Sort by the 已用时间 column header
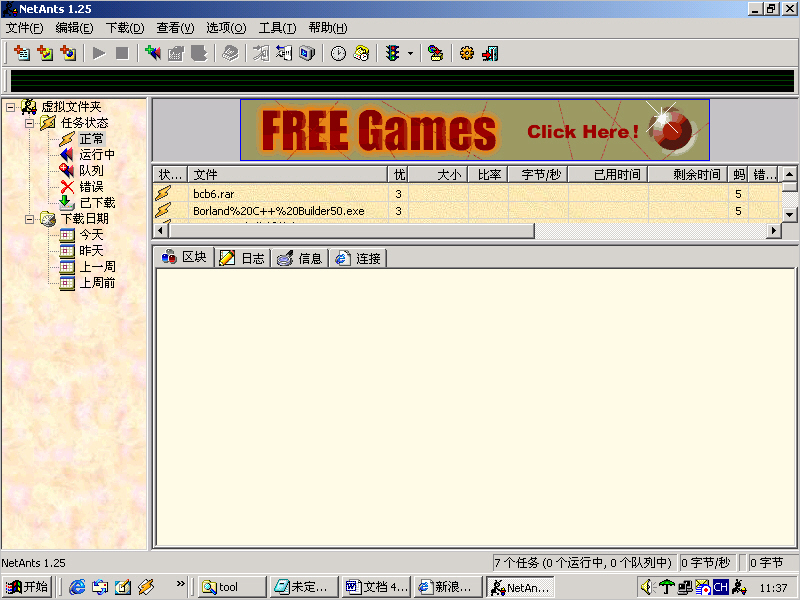Screen dimensions: 800x600 tap(608, 174)
